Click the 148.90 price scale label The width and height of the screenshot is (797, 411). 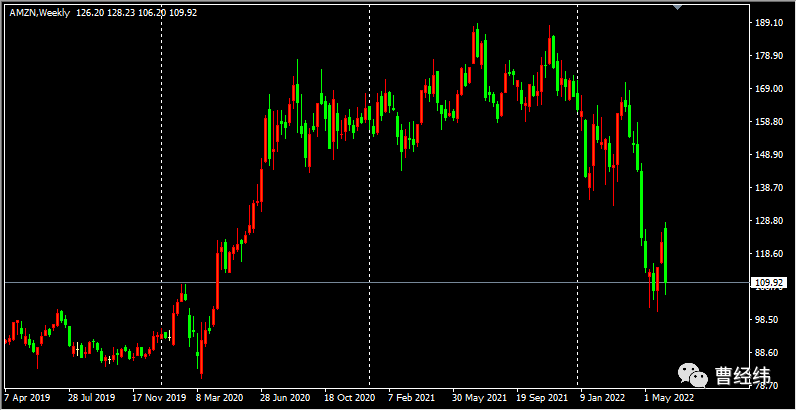coord(771,155)
